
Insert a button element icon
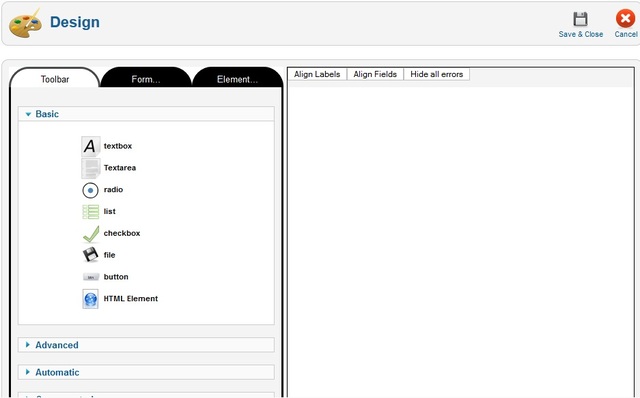pos(91,277)
